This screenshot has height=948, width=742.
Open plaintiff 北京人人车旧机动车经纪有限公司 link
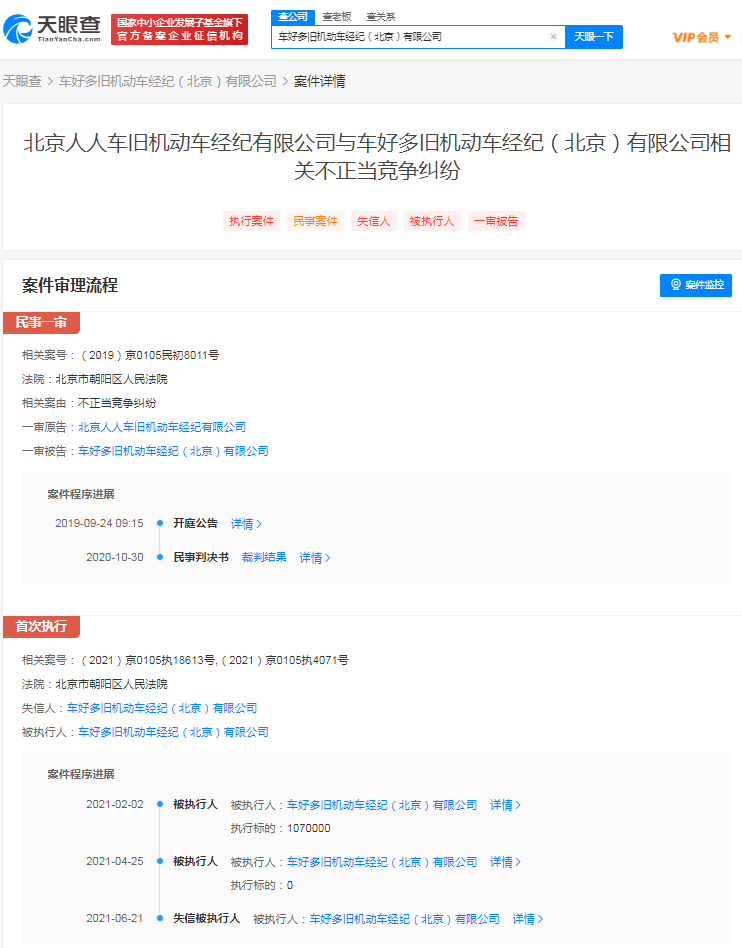[162, 427]
